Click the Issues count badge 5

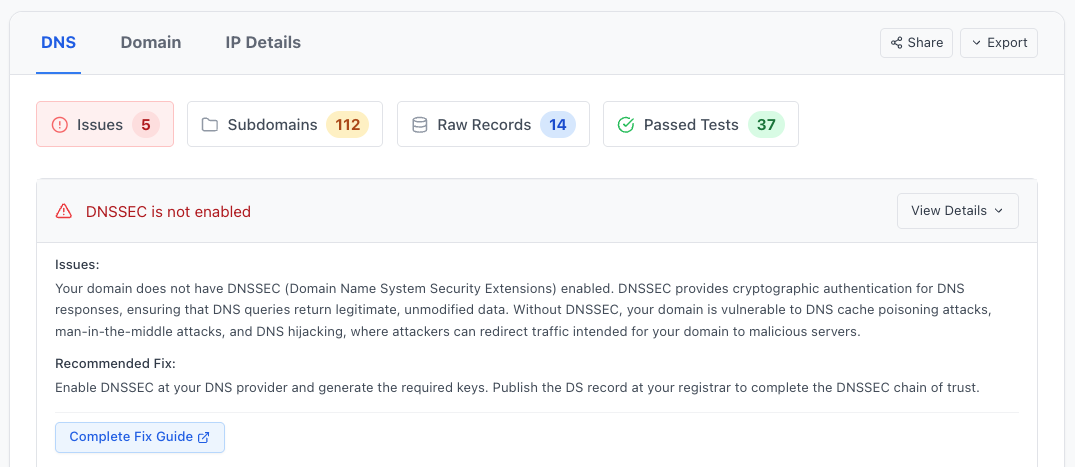tap(145, 125)
